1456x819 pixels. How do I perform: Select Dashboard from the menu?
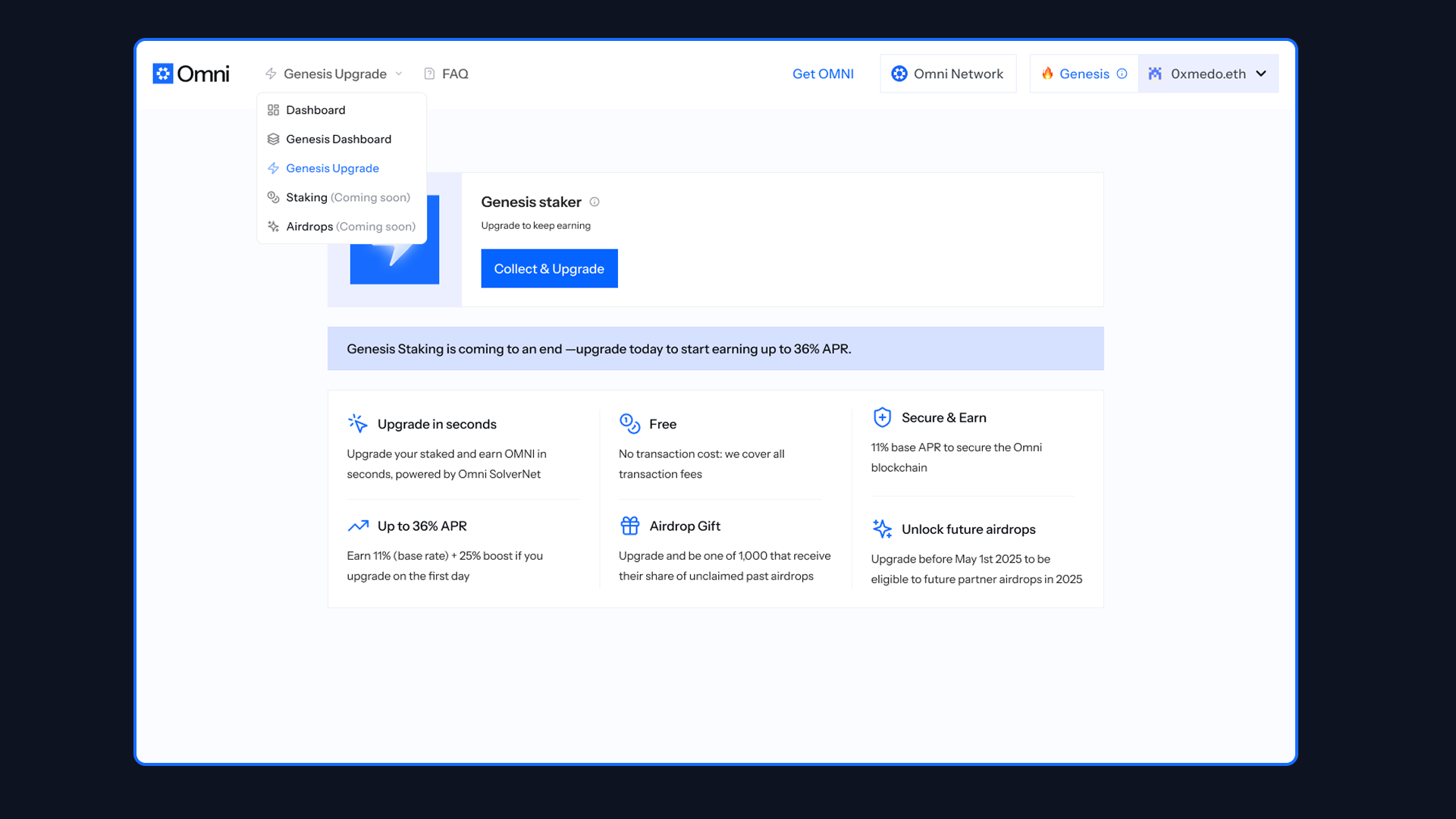(315, 110)
